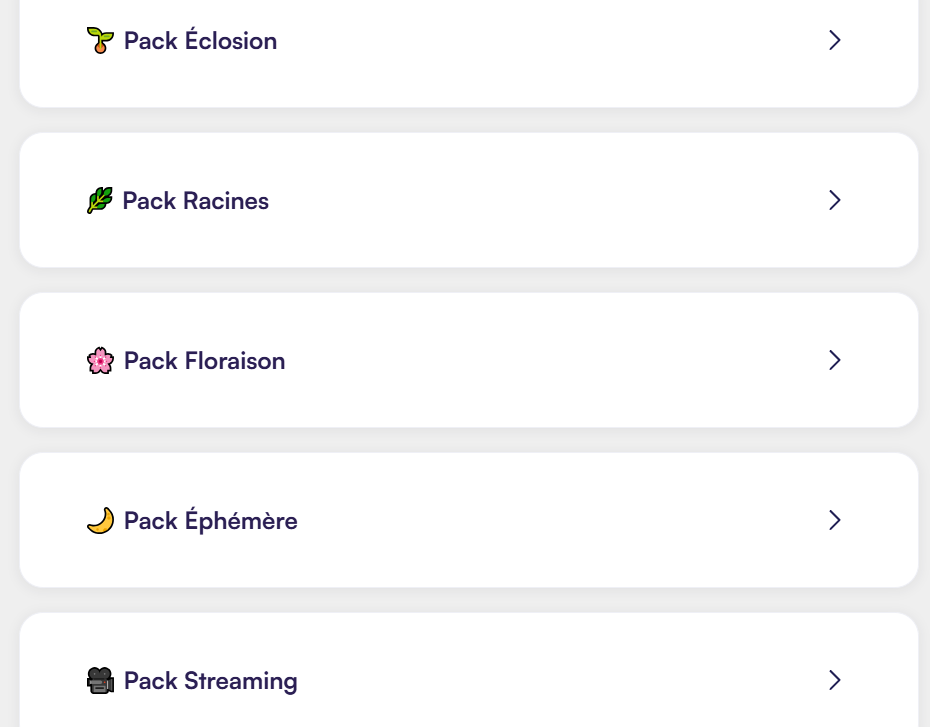
Task: Expand Pack Éclosion using its chevron arrow
Action: [835, 40]
